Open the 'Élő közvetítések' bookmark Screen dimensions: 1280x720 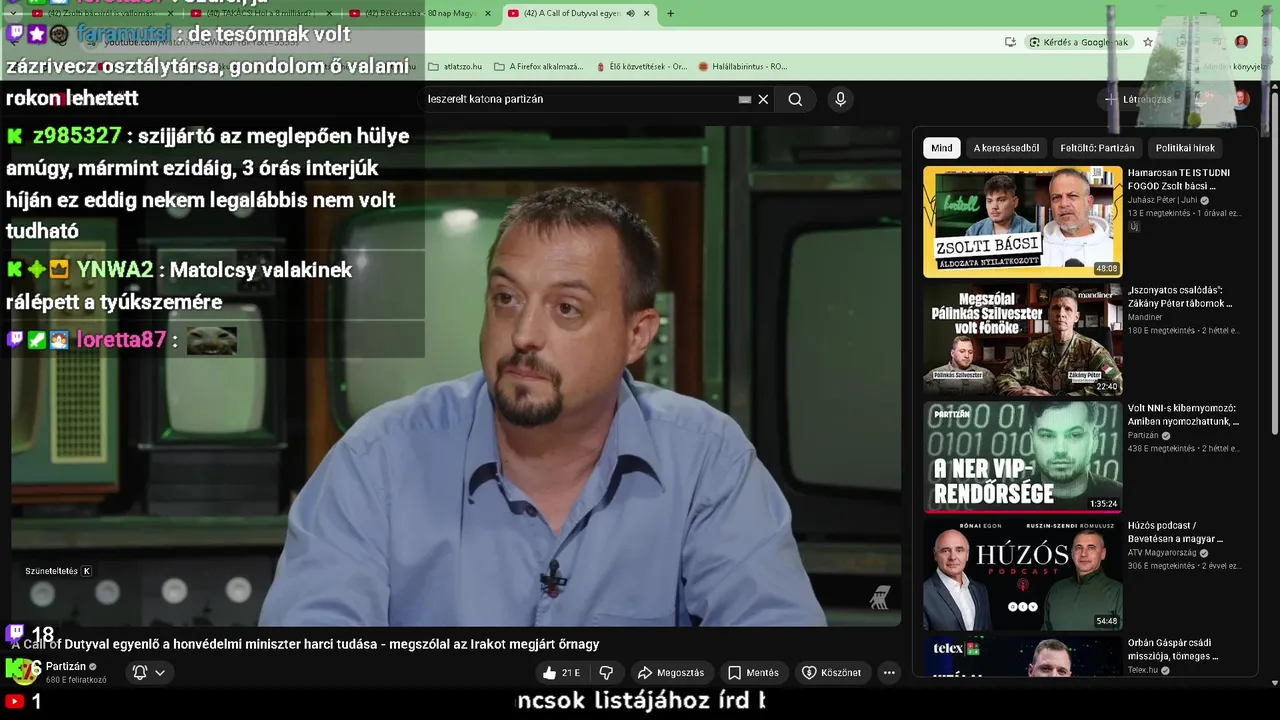click(x=642, y=67)
